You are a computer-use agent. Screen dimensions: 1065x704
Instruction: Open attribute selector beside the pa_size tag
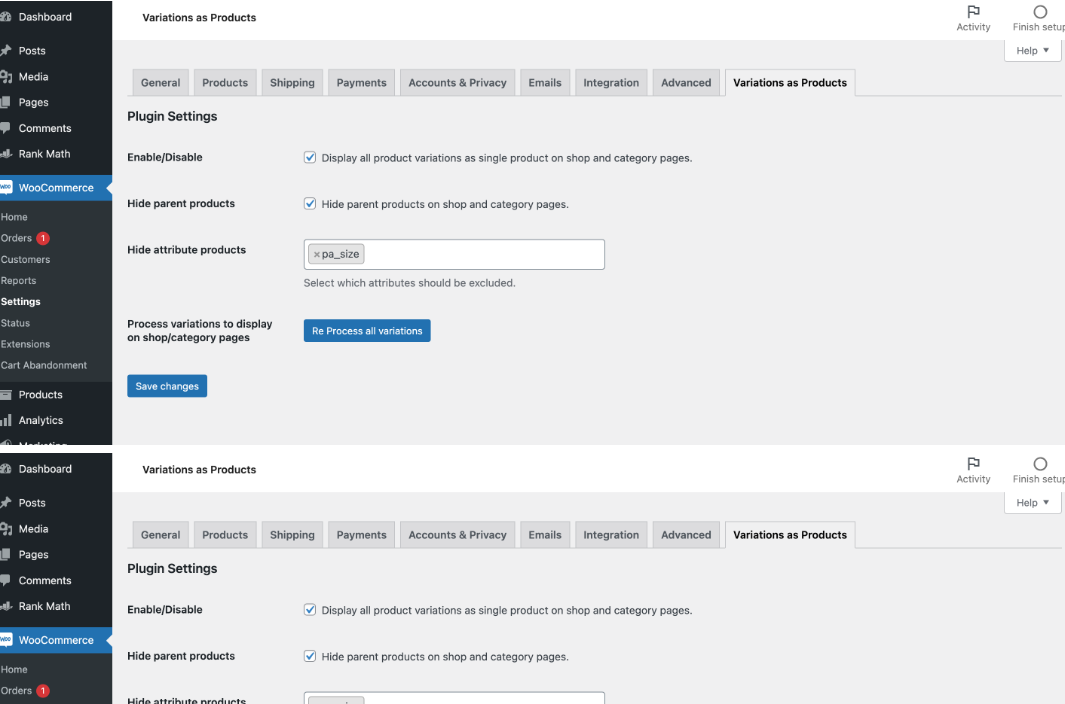coord(480,255)
